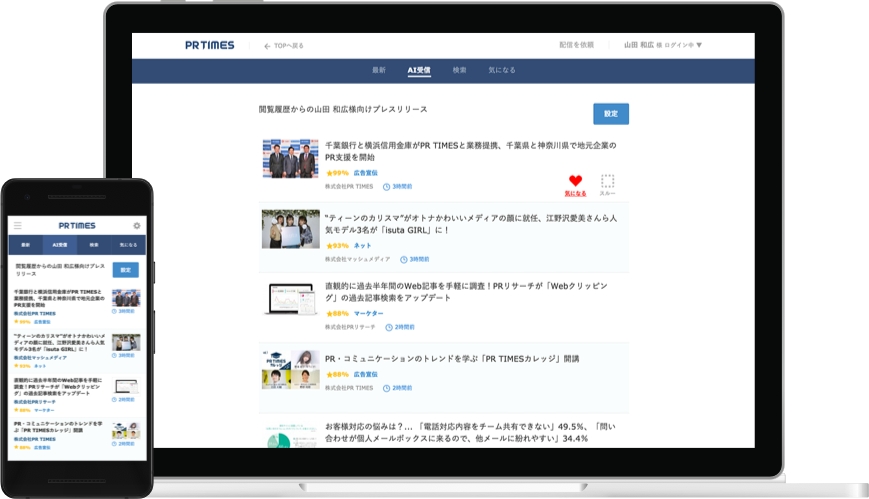
Task: Click the マーケター category tag on the laptop
Action: tap(369, 314)
